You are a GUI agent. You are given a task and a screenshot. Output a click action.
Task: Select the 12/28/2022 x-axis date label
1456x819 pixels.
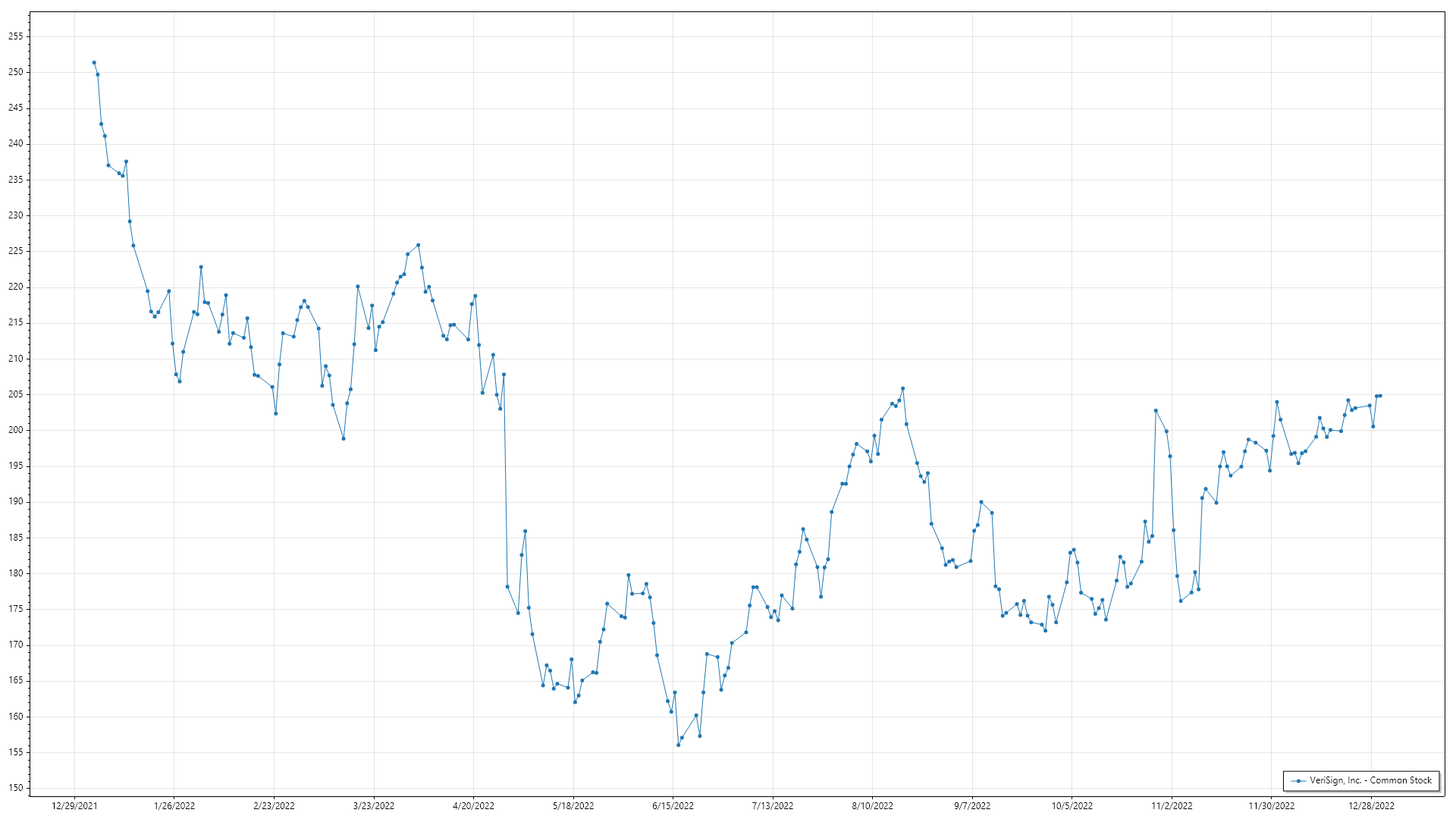1371,806
